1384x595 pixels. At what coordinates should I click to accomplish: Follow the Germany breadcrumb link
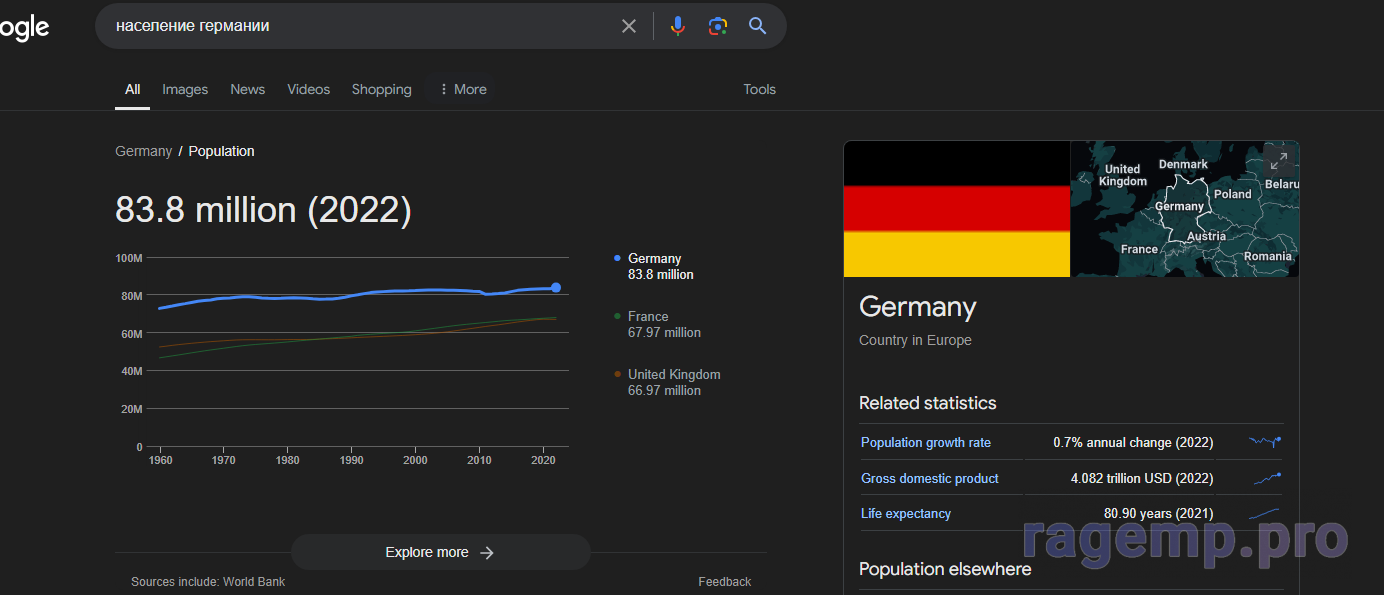pyautogui.click(x=143, y=151)
